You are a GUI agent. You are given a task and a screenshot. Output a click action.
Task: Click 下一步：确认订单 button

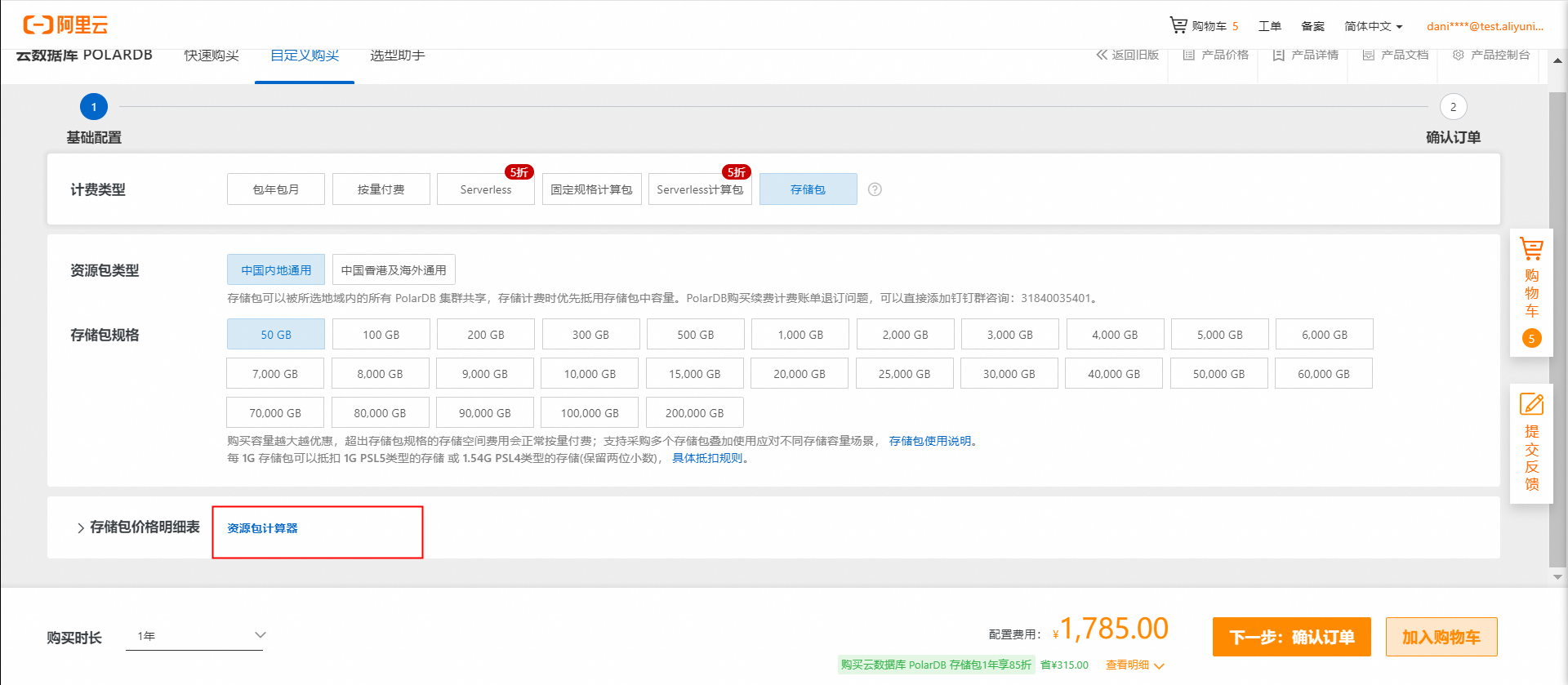click(1292, 637)
